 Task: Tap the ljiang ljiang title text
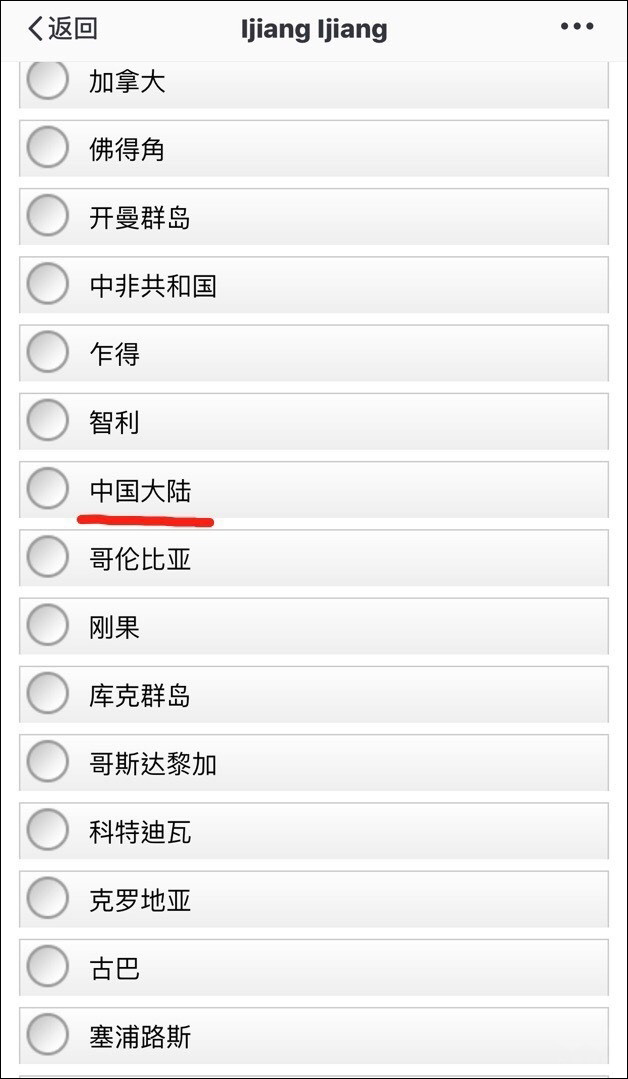[314, 28]
